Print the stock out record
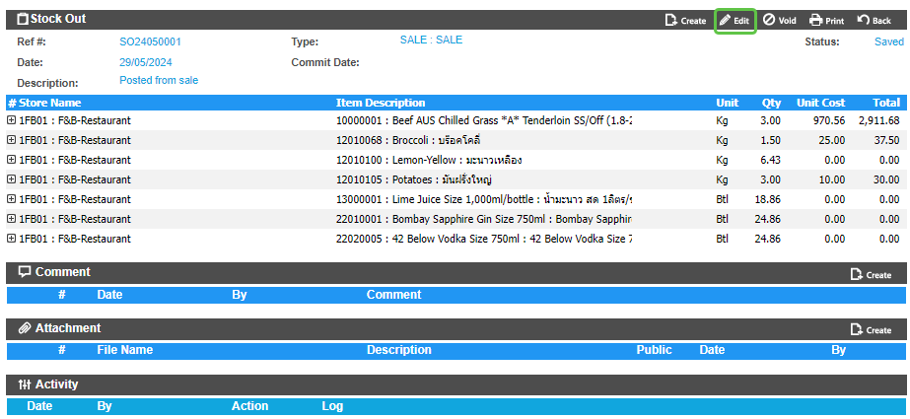Viewport: 910px width, 419px height. (x=826, y=20)
